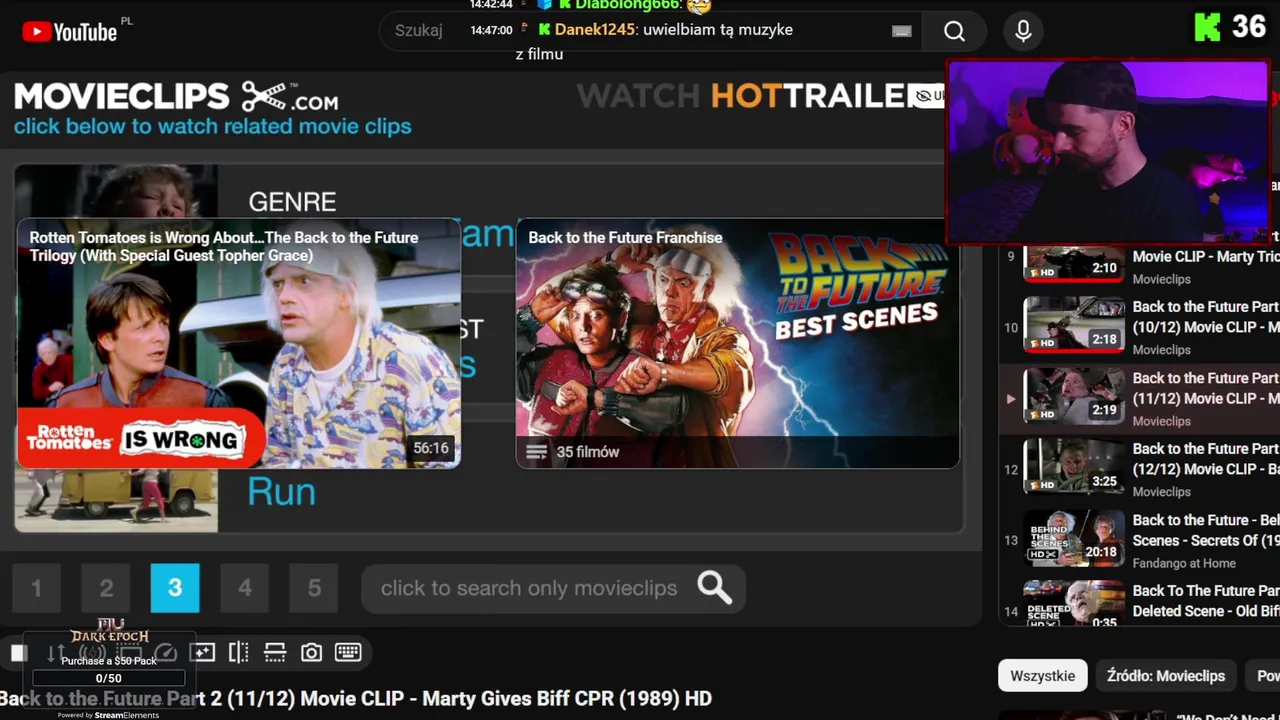Screen dimensions: 1280x720
Task: Click the GENRE heading text
Action: point(292,201)
